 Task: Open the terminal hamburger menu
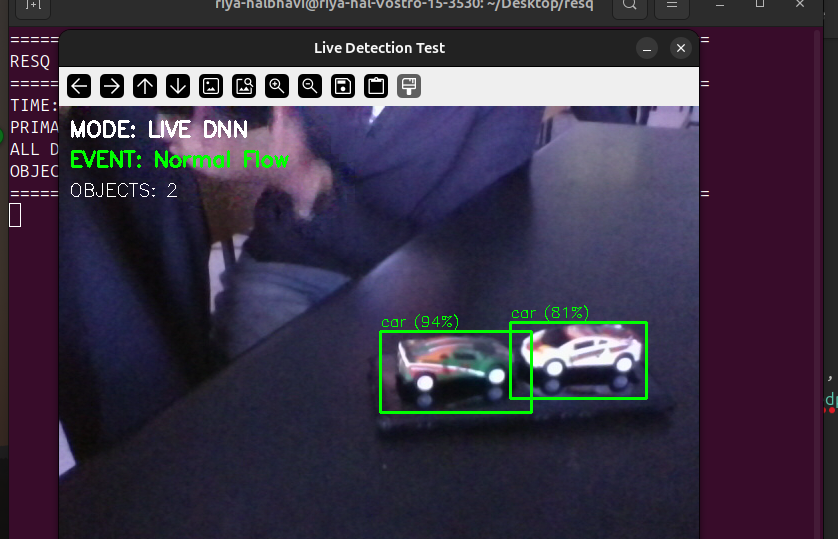click(672, 5)
